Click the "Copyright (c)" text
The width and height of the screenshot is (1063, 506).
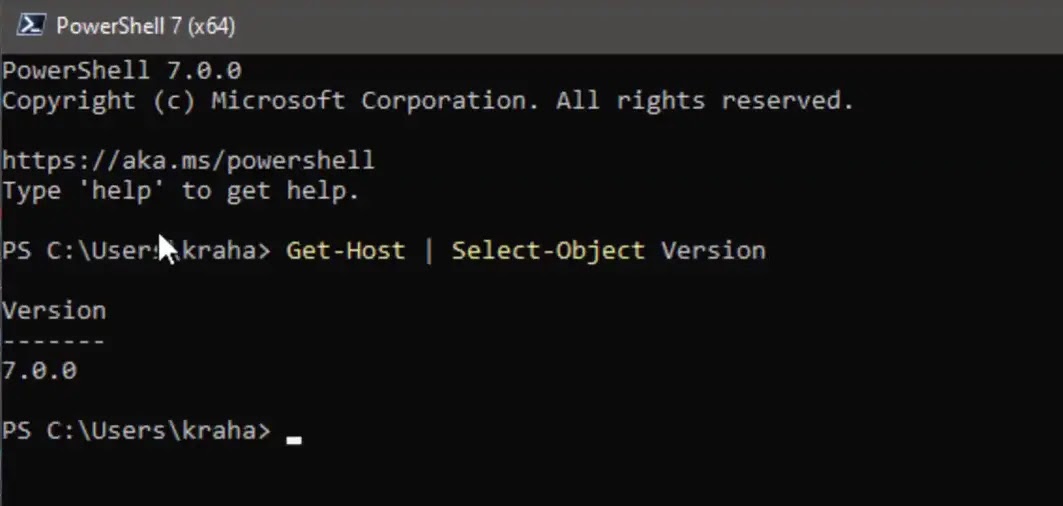click(x=98, y=101)
